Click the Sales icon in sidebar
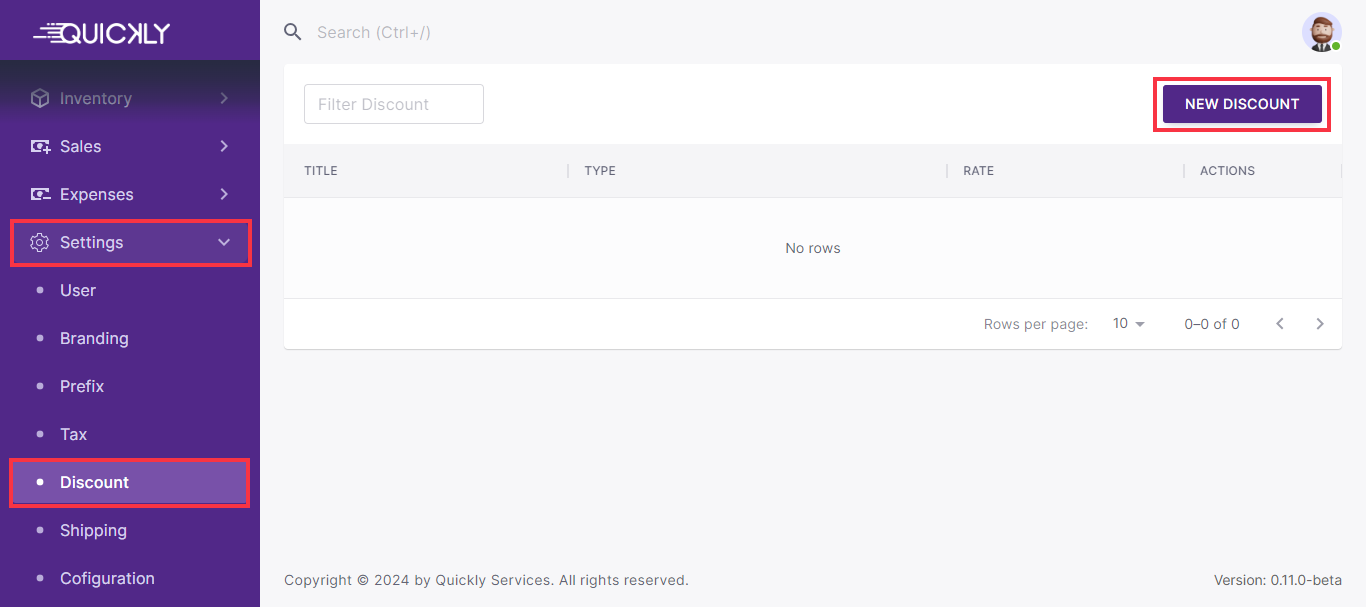The height and width of the screenshot is (607, 1366). [40, 146]
